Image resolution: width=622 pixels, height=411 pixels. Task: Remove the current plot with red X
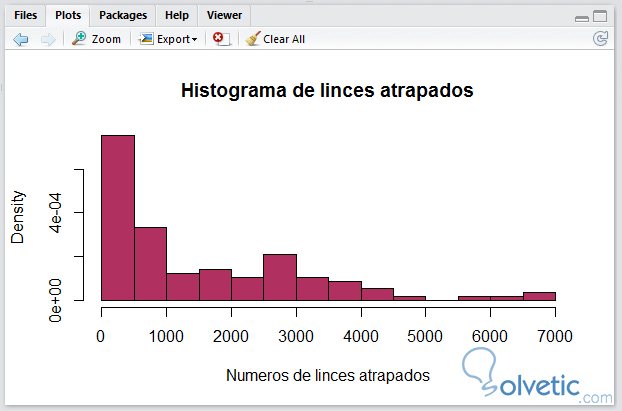[x=221, y=39]
